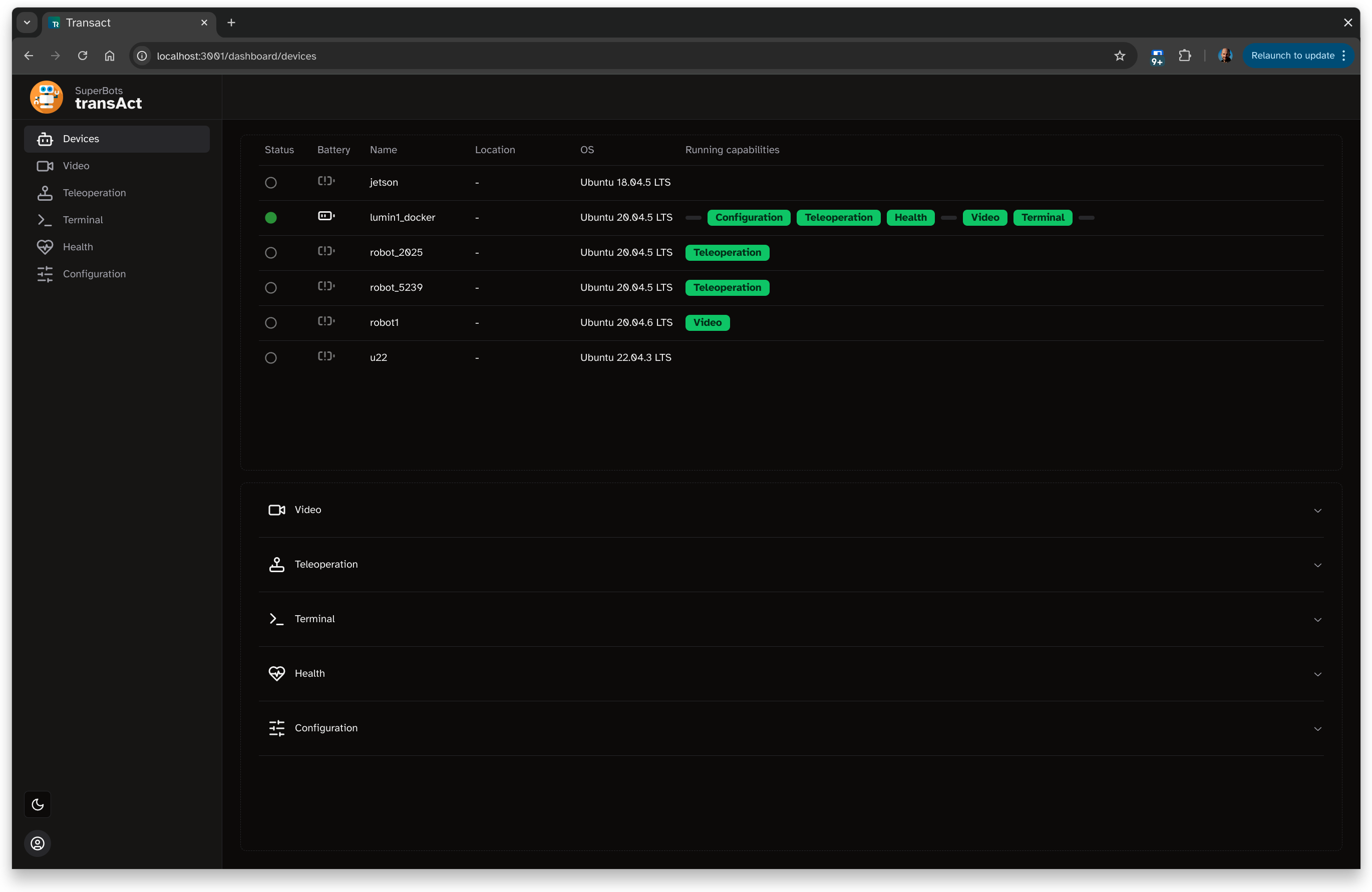The width and height of the screenshot is (1372, 892).
Task: Expand the Health section at bottom
Action: (x=1318, y=674)
